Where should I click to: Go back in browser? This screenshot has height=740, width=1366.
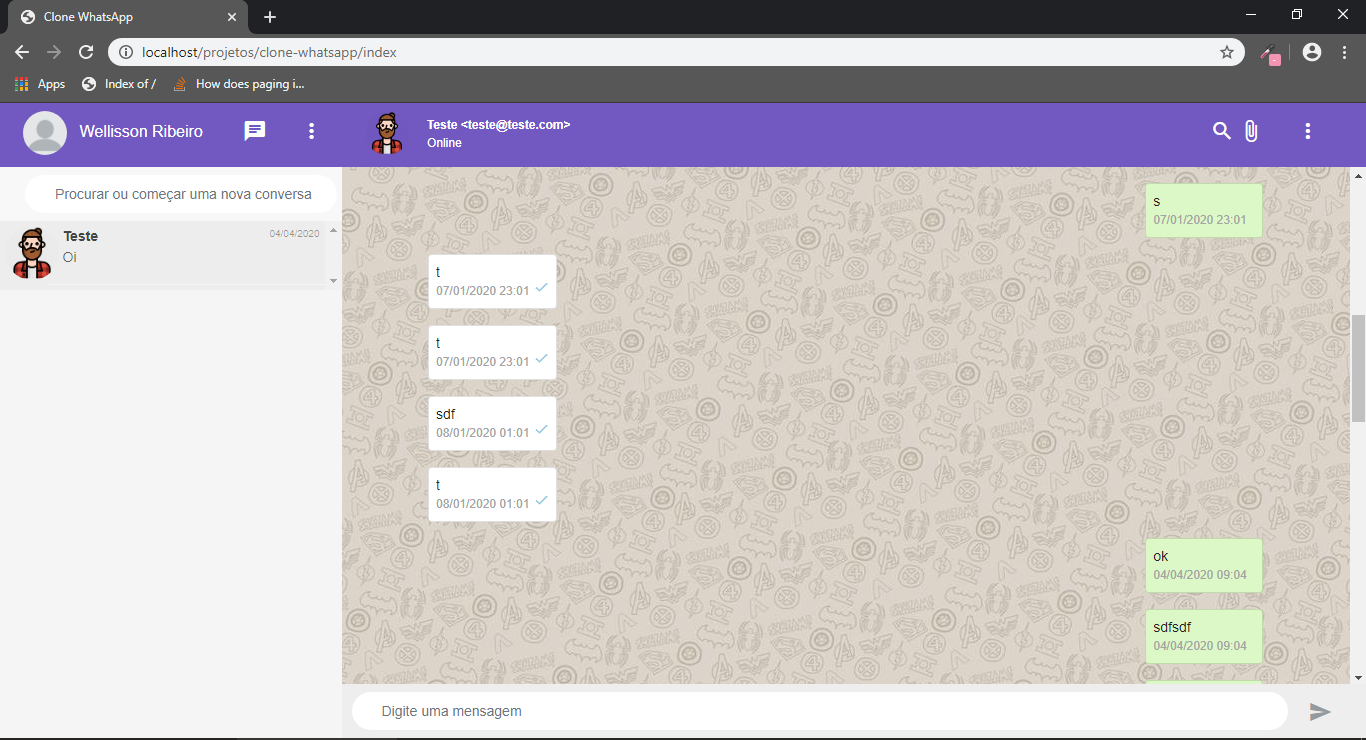coord(22,52)
